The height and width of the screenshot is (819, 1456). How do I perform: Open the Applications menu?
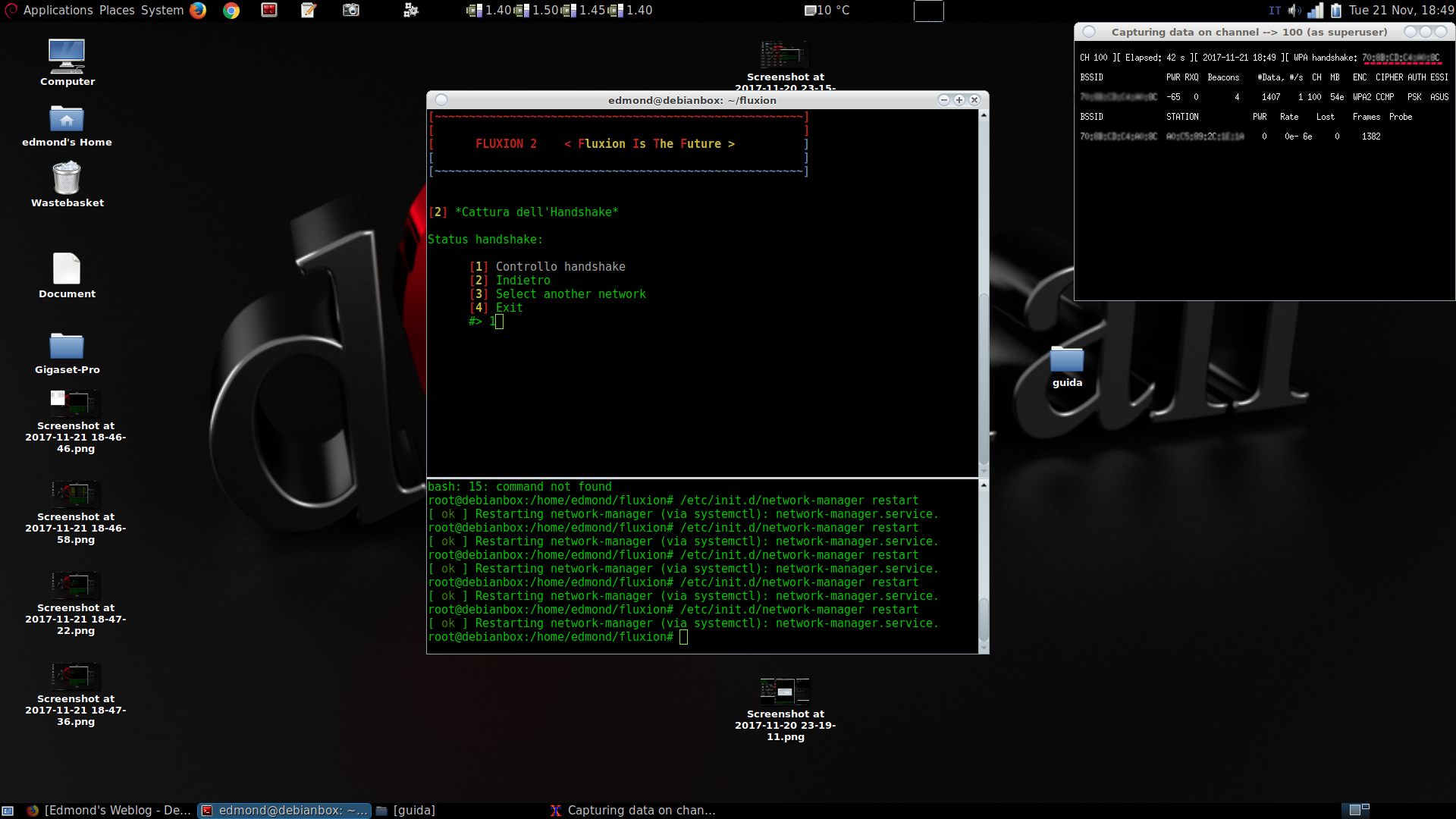(58, 10)
